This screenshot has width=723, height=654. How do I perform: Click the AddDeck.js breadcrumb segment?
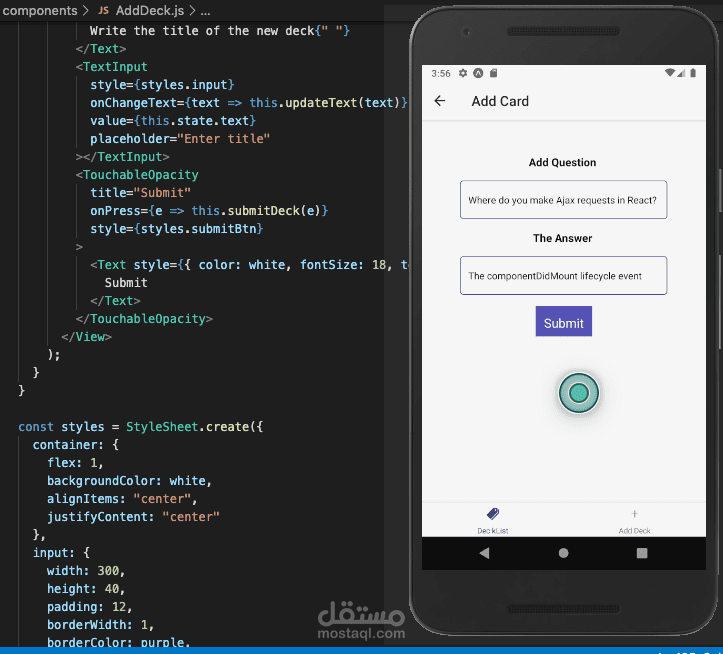click(150, 10)
